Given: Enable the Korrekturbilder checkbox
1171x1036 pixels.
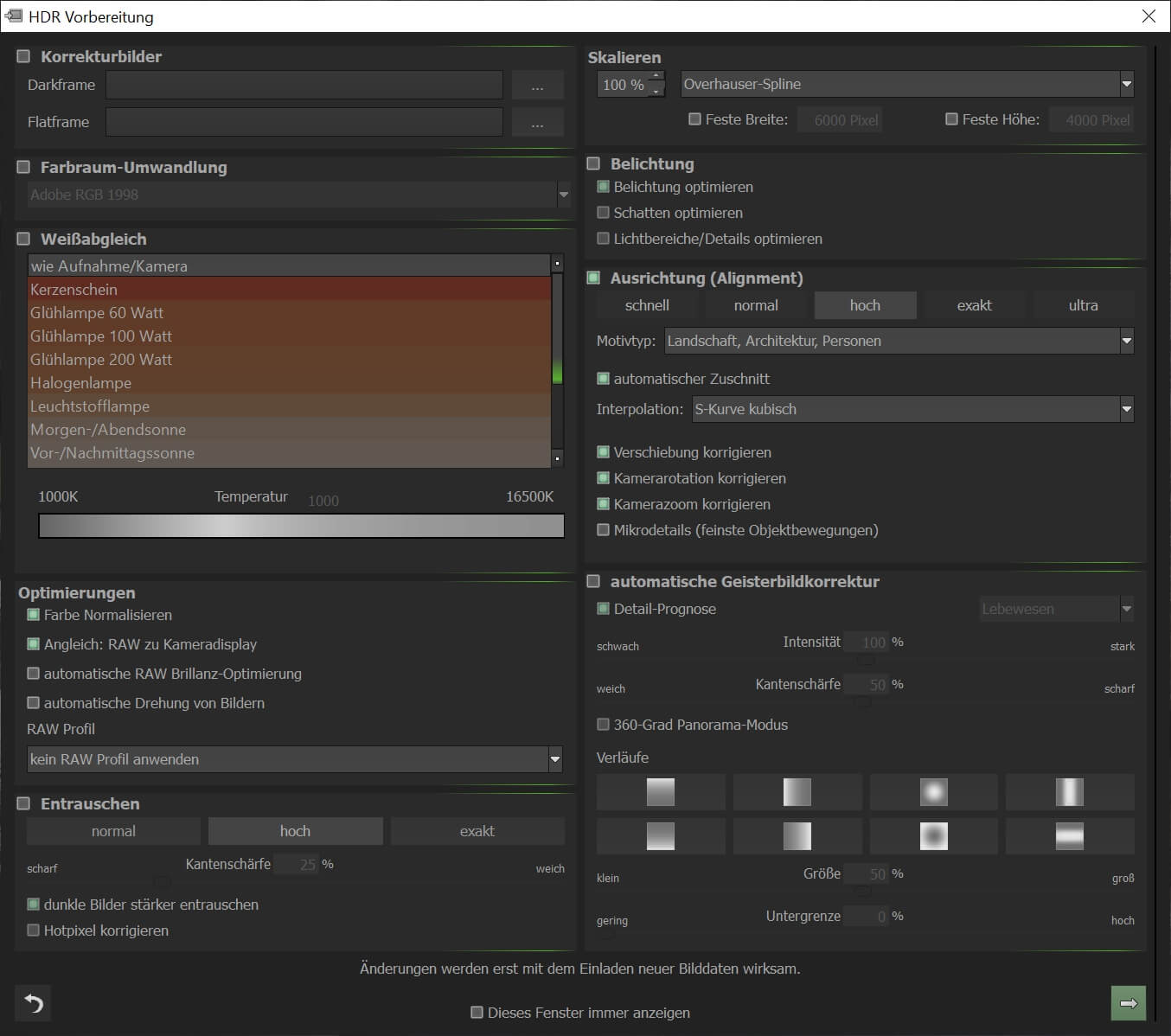Looking at the screenshot, I should [x=24, y=56].
